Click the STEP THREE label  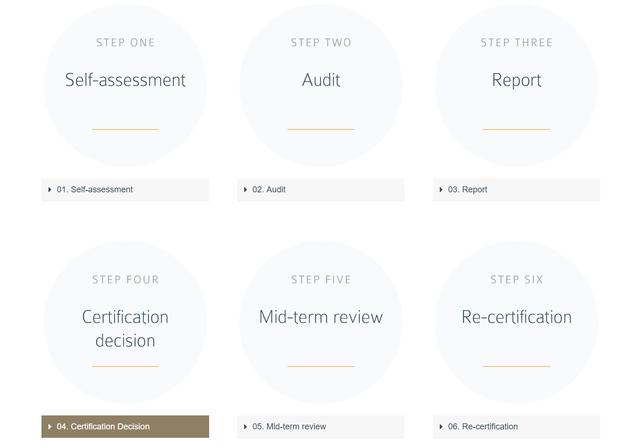[x=516, y=42]
